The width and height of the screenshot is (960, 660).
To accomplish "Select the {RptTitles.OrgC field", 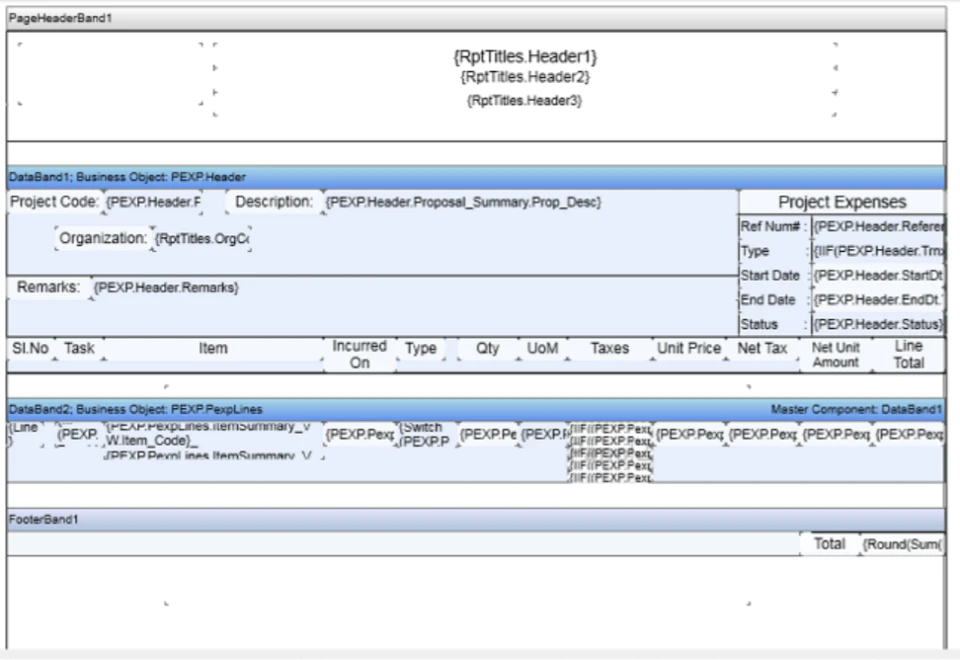I will (x=202, y=238).
